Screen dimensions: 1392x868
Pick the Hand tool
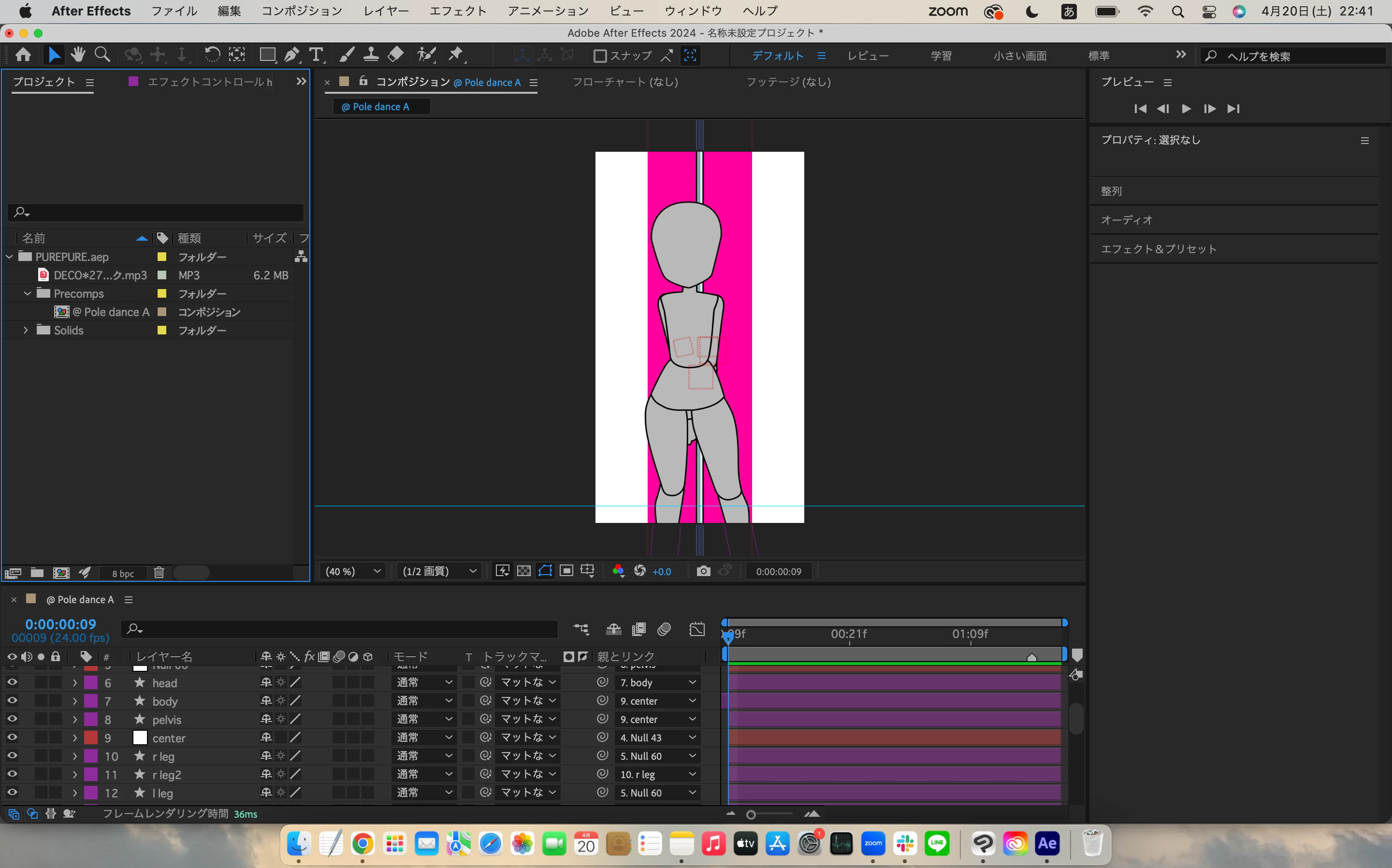pyautogui.click(x=78, y=55)
